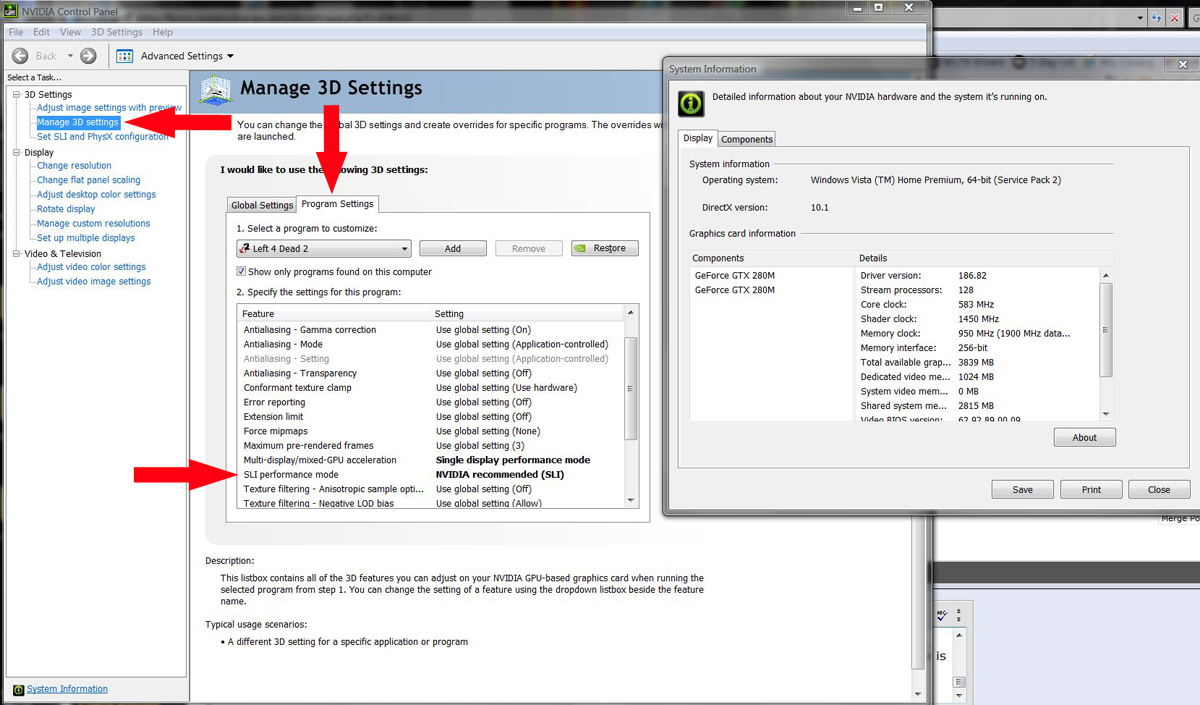
Task: Select the 'SLI performance mode' feature row
Action: point(431,475)
